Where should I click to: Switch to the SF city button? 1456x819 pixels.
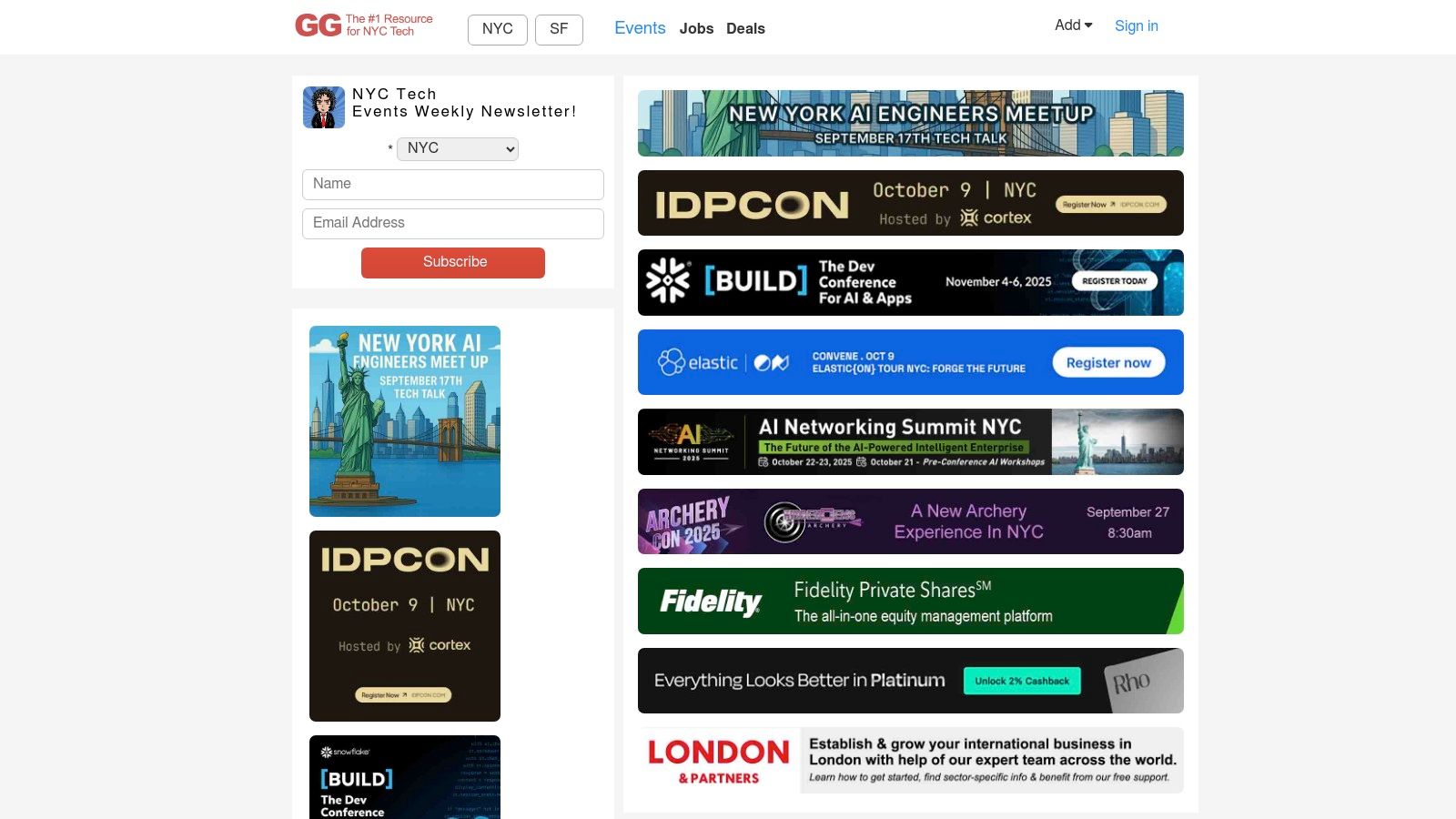coord(559,29)
